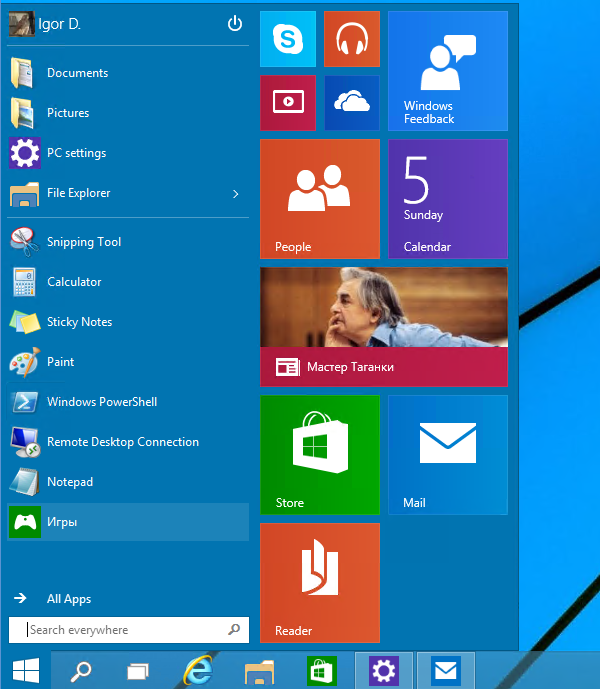Open taskbar Search magnifier

[81, 671]
